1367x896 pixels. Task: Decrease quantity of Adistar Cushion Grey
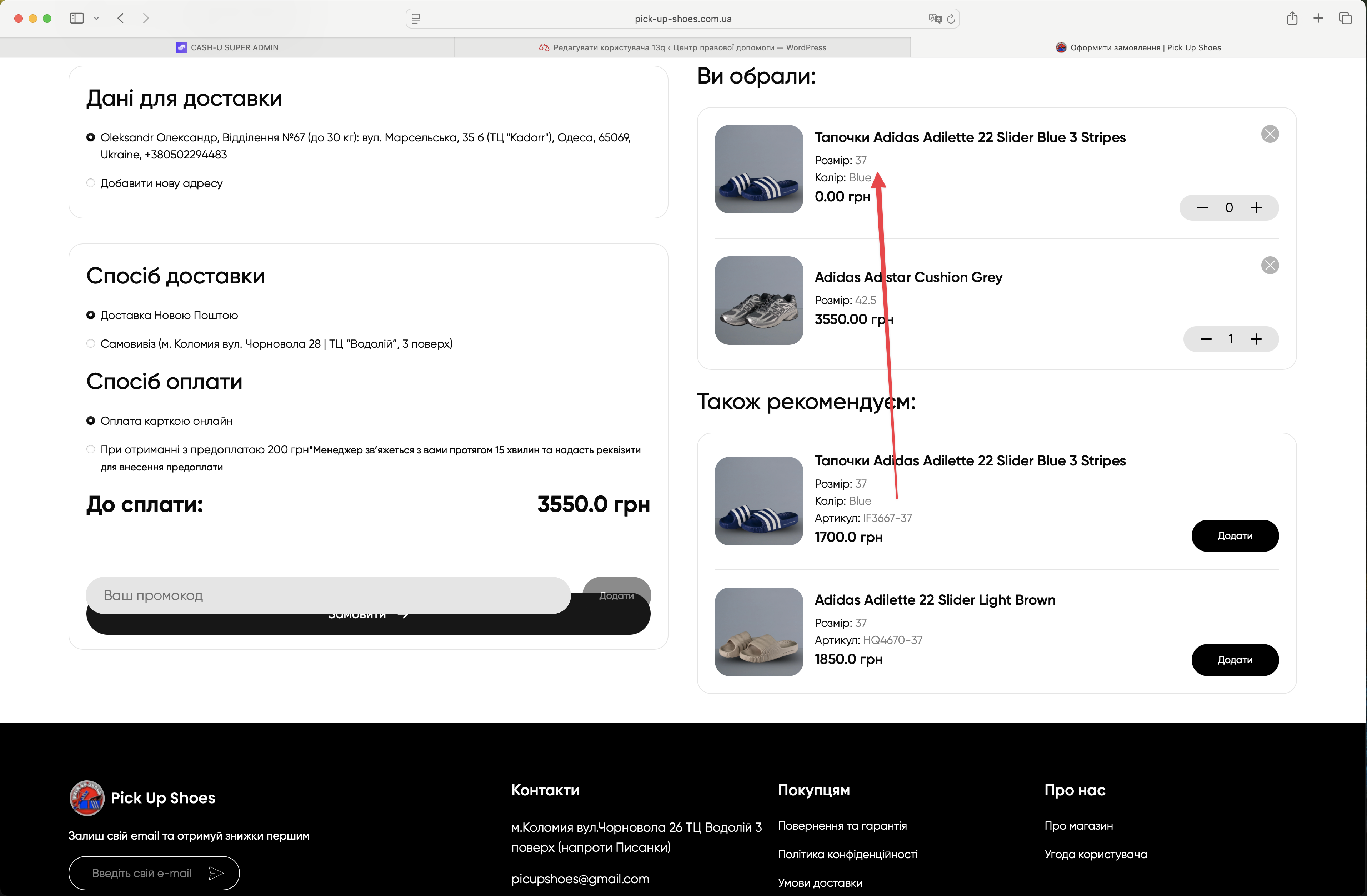point(1206,339)
